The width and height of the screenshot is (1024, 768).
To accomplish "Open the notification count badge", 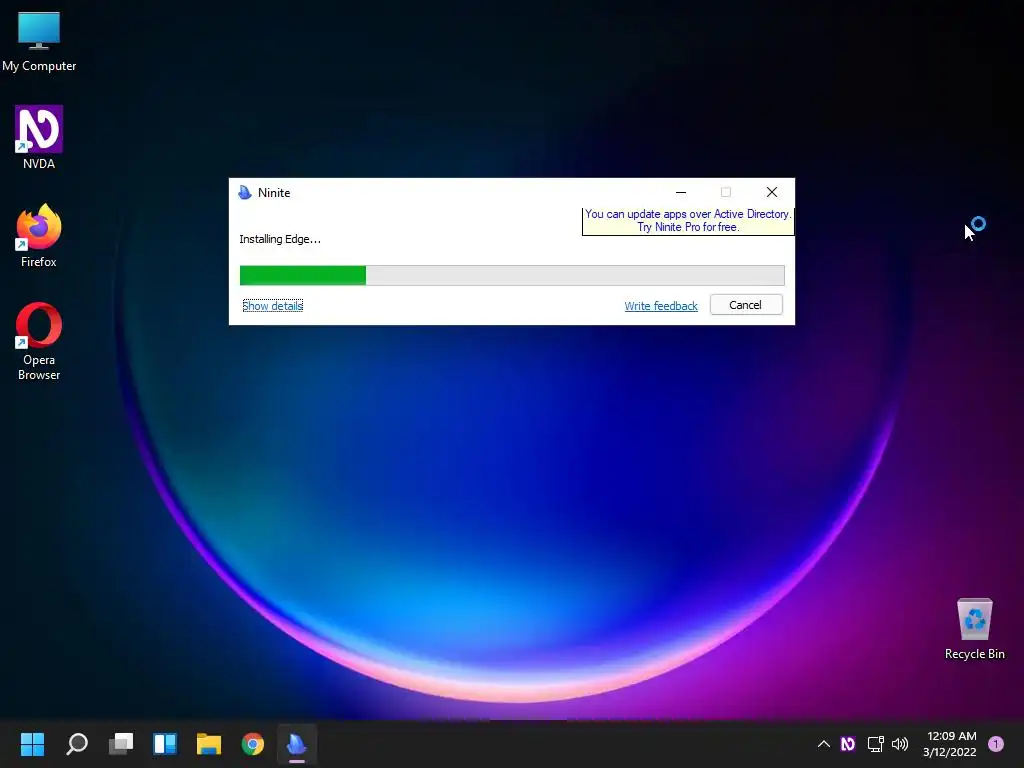I will click(995, 743).
